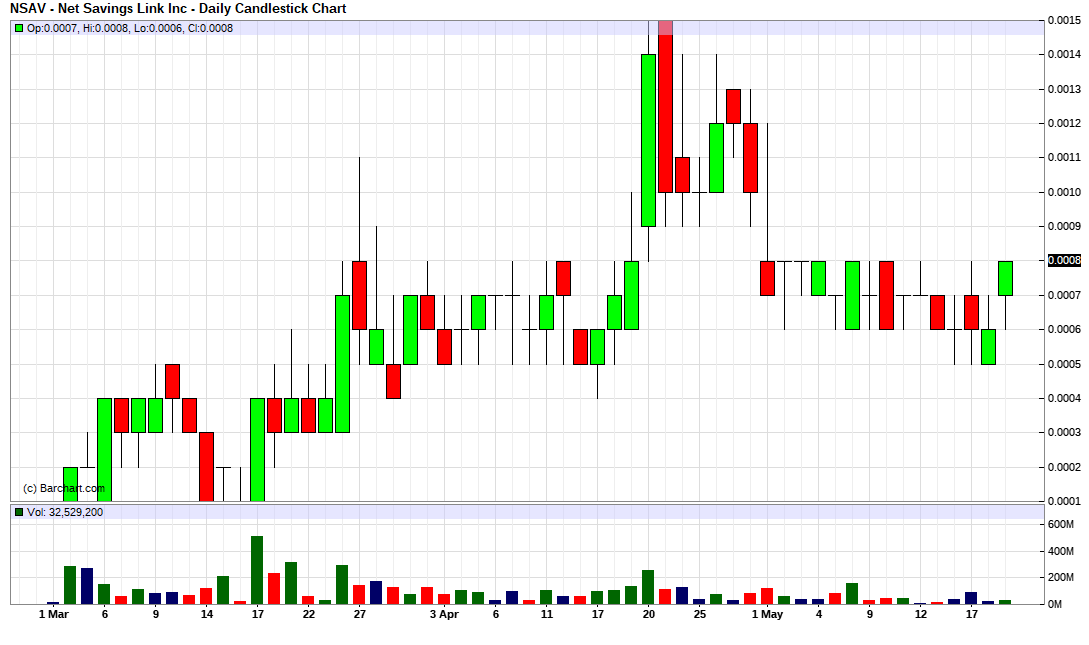Click the 200M volume axis label
1089x645 pixels.
pos(1061,578)
